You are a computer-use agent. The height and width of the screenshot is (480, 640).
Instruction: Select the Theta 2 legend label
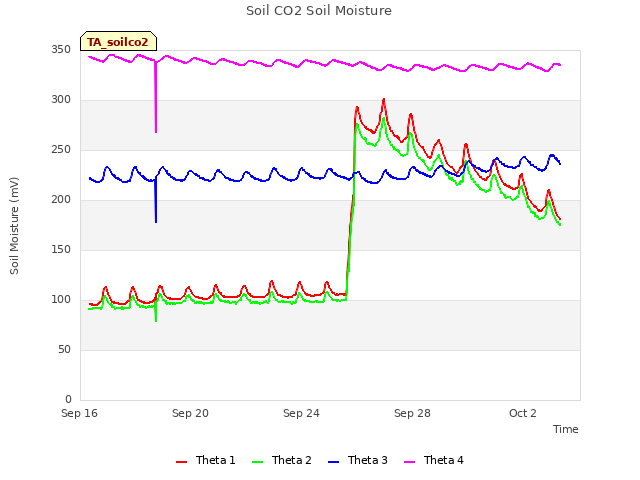coord(291,460)
